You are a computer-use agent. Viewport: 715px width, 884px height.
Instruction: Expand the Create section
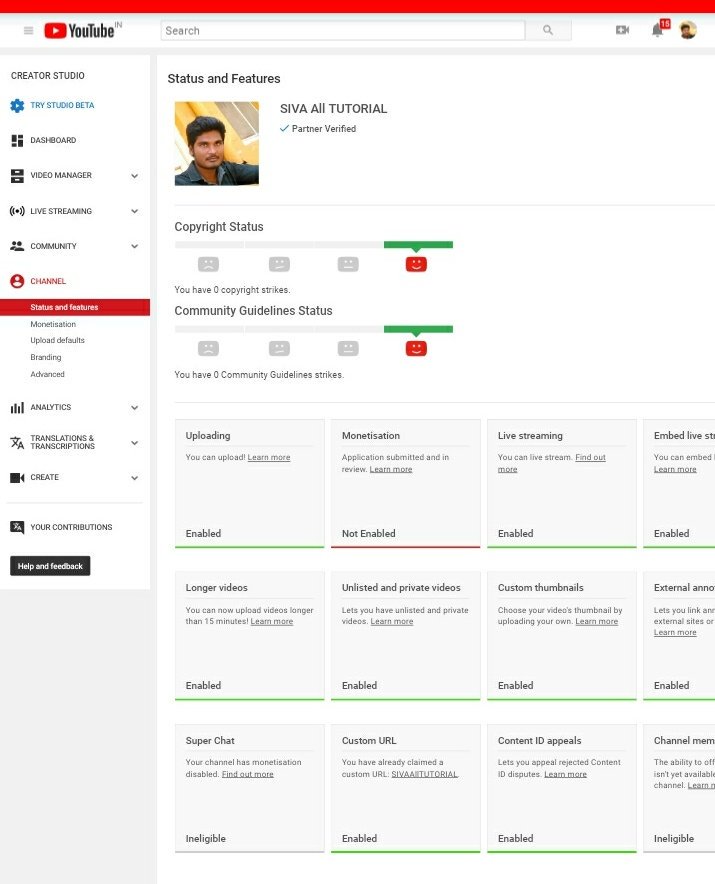[135, 478]
